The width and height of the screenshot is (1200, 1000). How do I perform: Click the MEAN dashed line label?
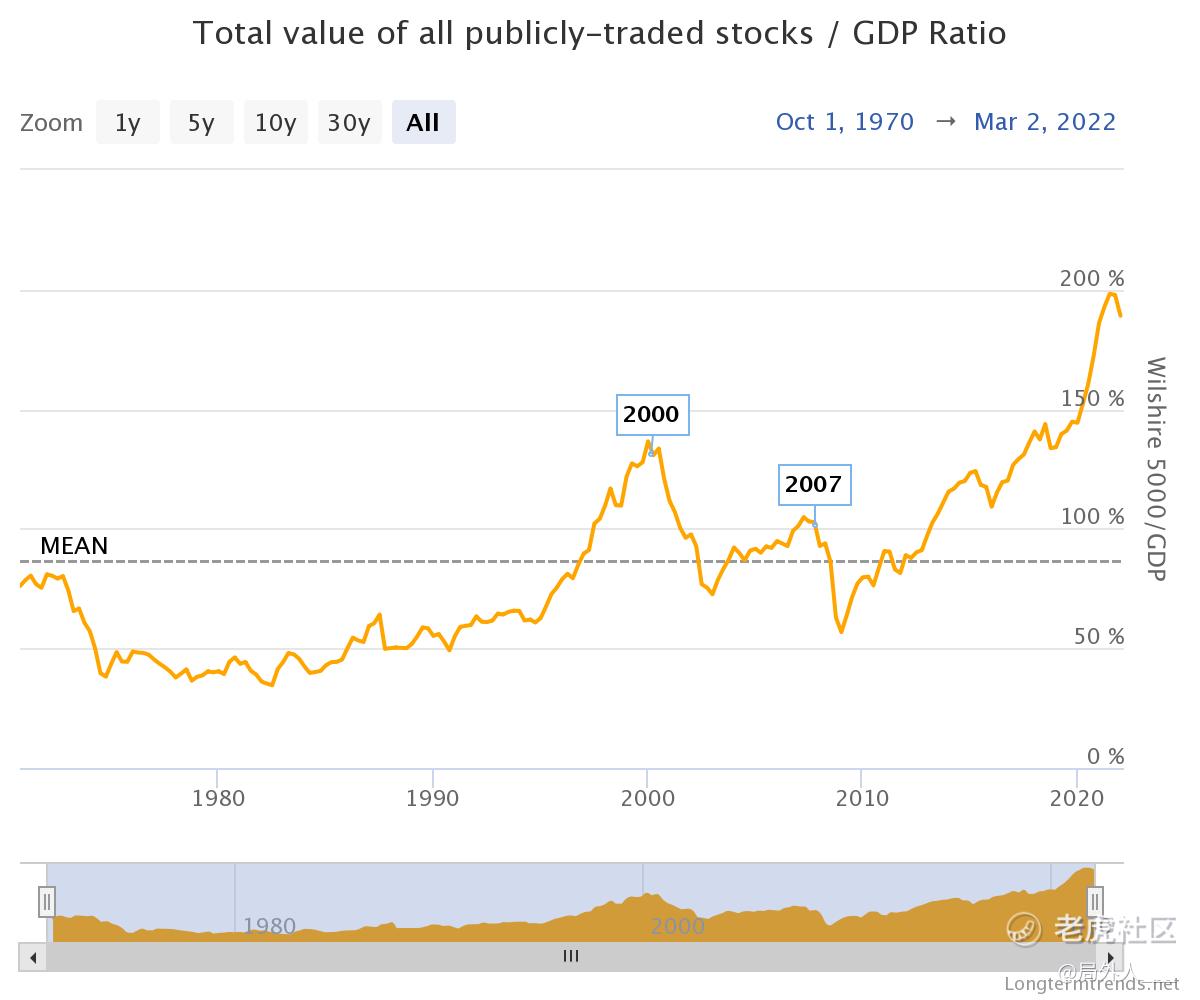(74, 546)
